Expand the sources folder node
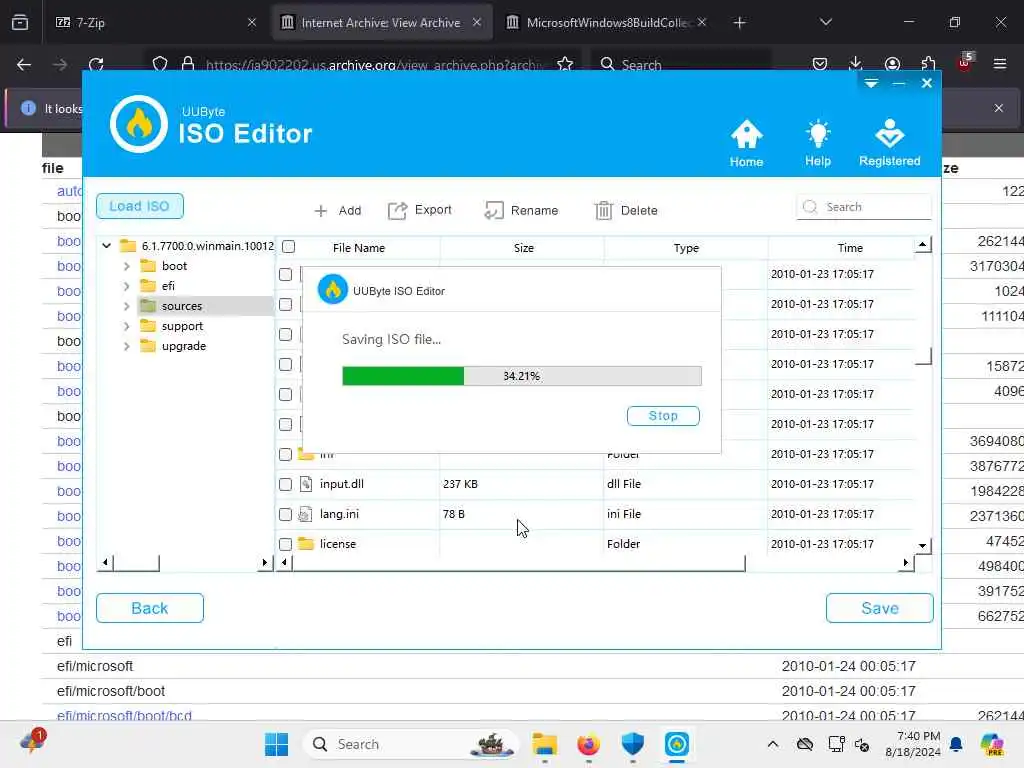1024x768 pixels. click(127, 306)
